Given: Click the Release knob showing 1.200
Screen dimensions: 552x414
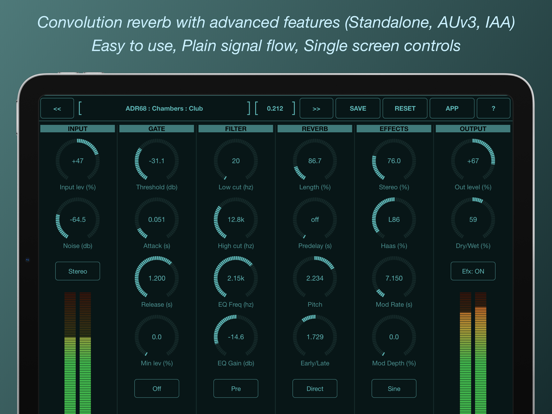Looking at the screenshot, I should click(x=157, y=278).
